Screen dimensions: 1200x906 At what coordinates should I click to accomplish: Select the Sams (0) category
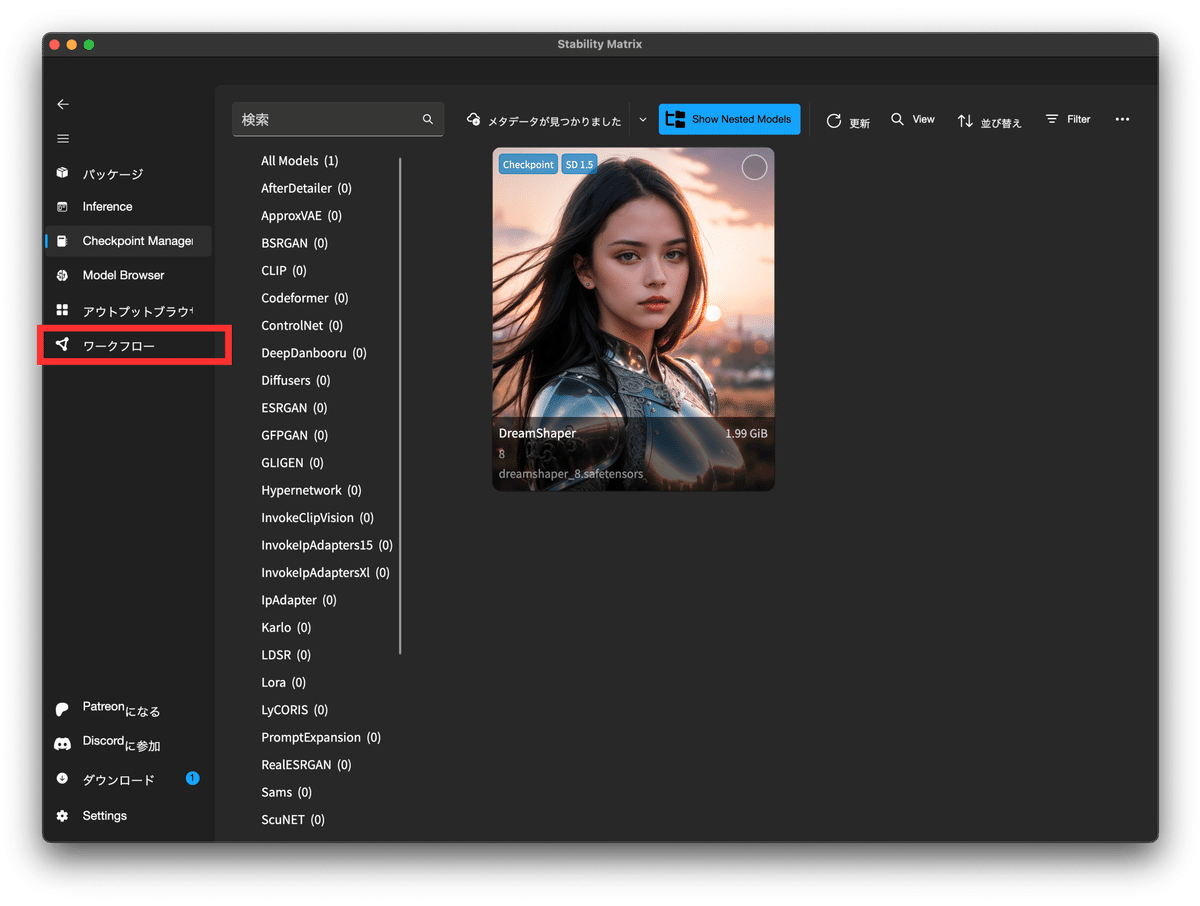pos(286,793)
